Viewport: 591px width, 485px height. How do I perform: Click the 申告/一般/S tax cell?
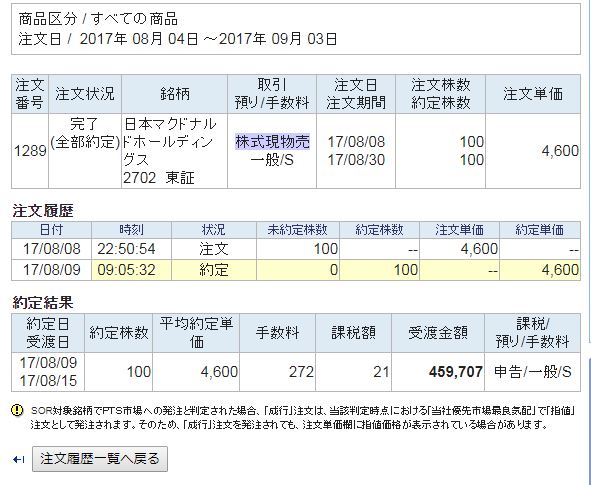[533, 372]
